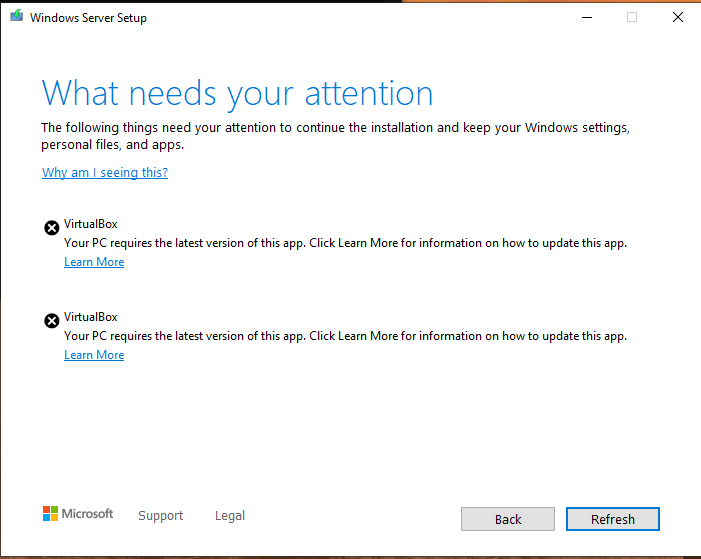Screen dimensions: 701x559
Task: Click the Windows Server Setup title icon
Action: 17,16
